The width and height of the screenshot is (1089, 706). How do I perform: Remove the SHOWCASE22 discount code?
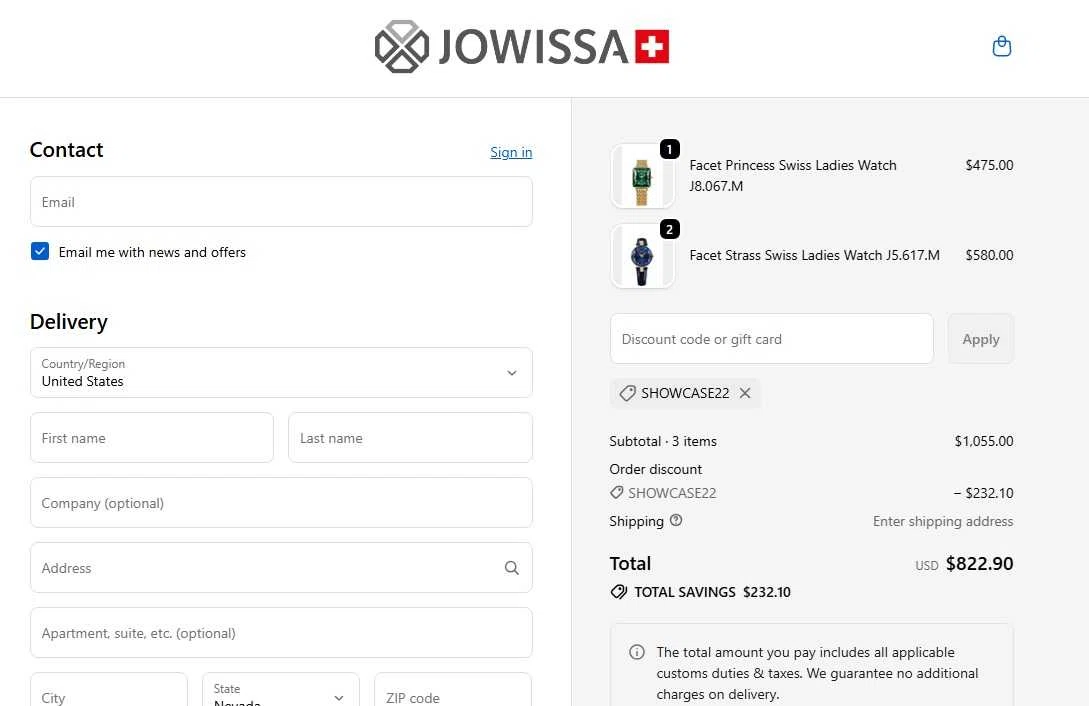(745, 393)
